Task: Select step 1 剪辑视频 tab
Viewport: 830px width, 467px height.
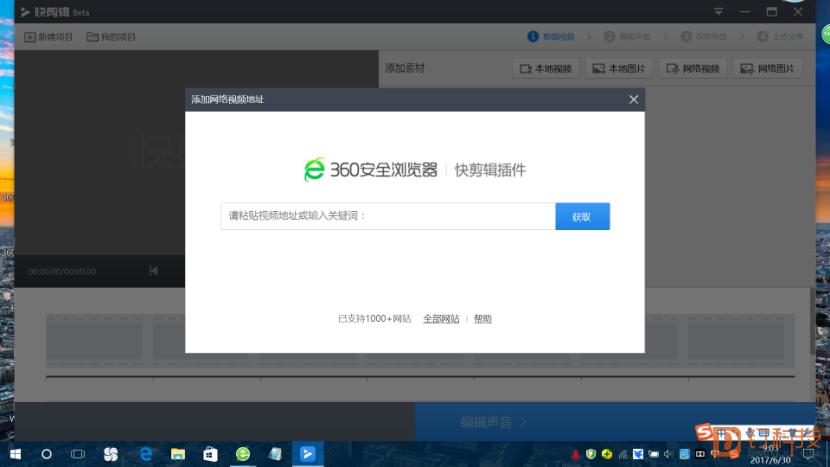Action: tap(551, 36)
